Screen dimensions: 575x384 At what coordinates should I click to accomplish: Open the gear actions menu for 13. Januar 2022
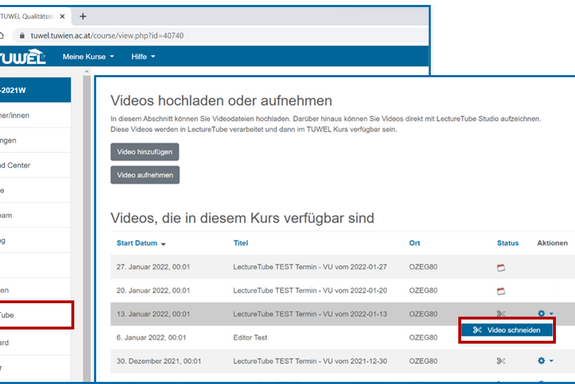coord(546,314)
